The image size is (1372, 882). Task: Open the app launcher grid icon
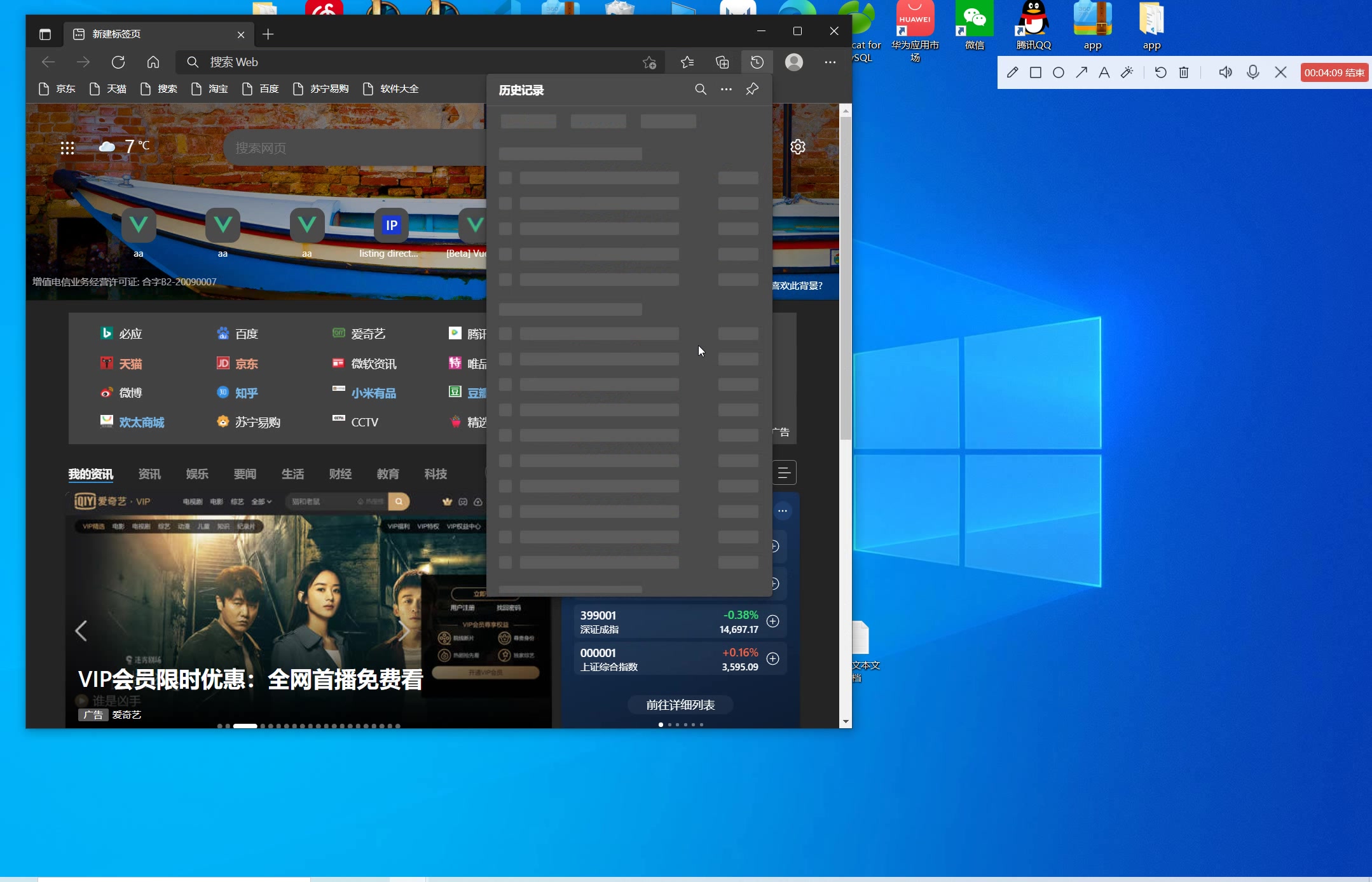coord(67,148)
